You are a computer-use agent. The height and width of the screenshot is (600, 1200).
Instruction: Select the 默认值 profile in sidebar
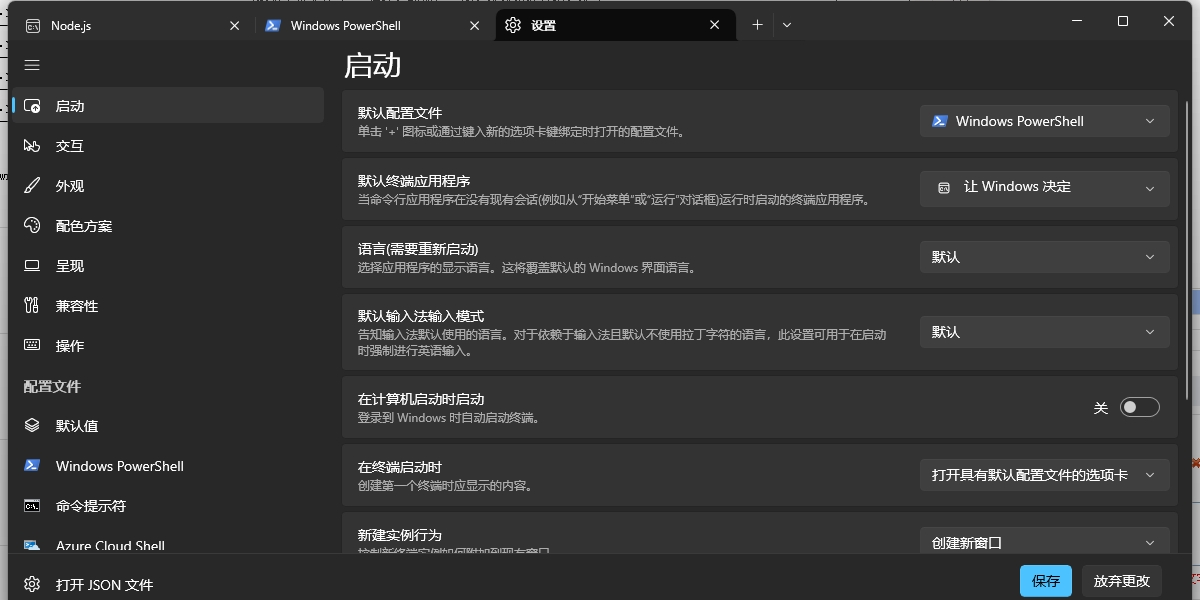tap(72, 425)
